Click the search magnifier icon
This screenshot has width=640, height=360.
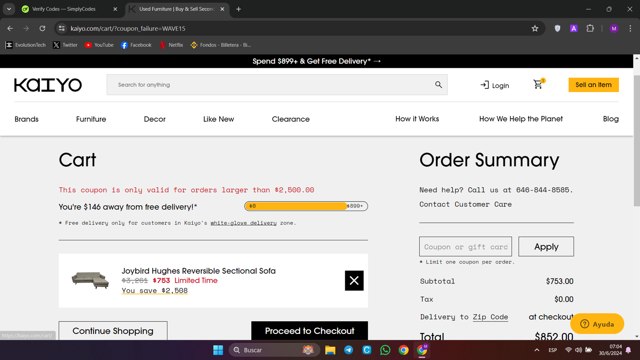(438, 84)
